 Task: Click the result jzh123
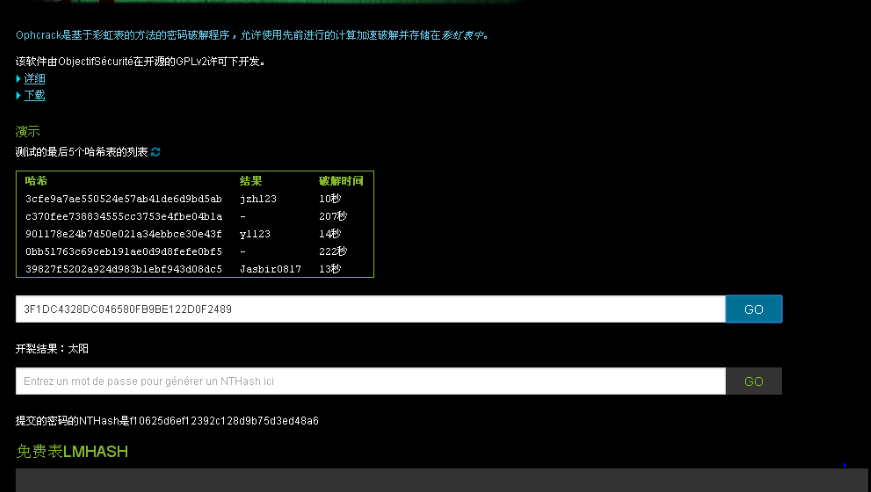tap(258, 199)
